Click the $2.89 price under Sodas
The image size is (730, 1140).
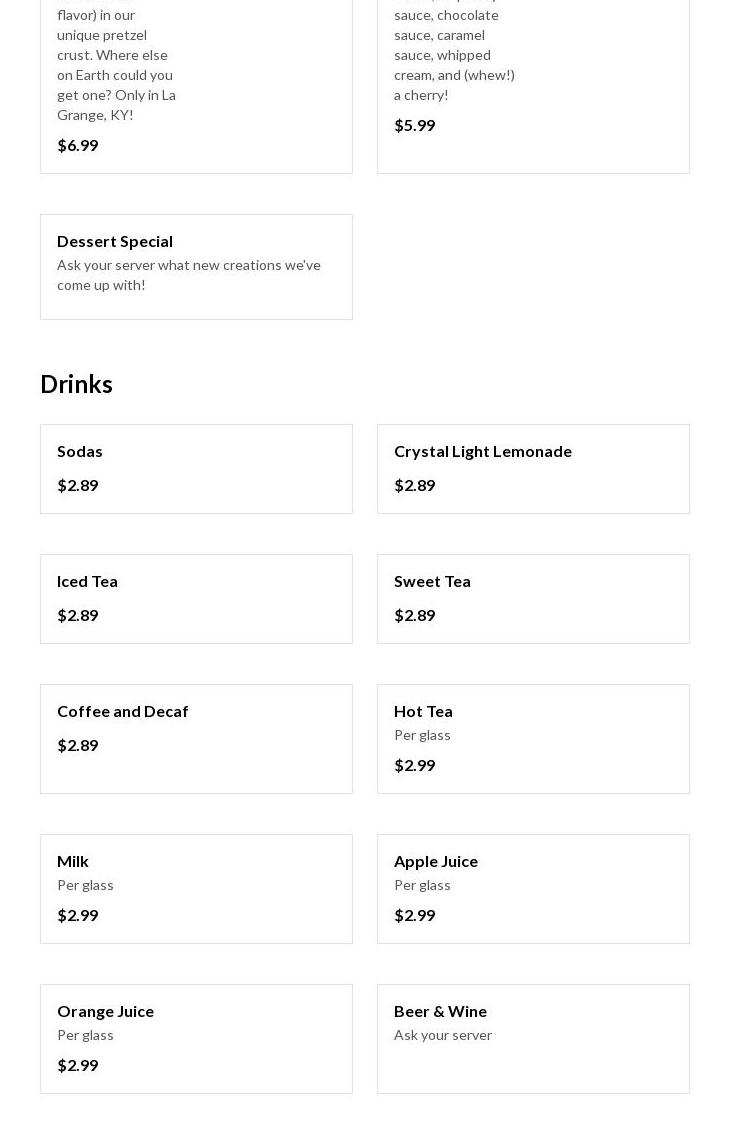point(78,485)
